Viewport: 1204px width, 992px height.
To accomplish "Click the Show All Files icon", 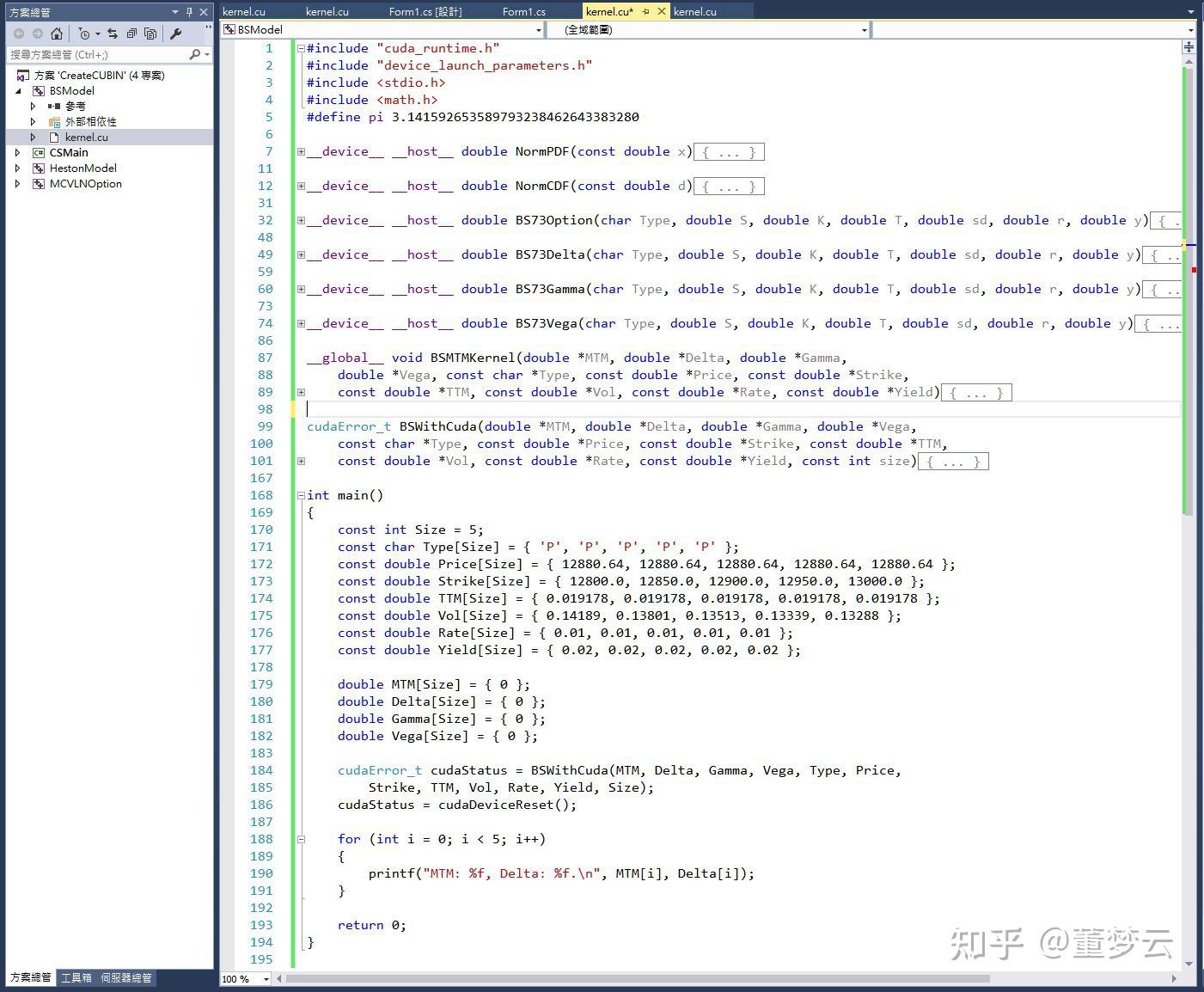I will [x=150, y=34].
